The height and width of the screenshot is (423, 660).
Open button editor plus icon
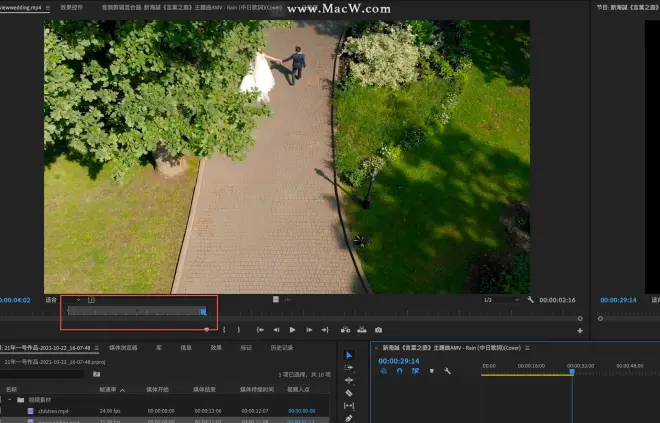(x=580, y=331)
